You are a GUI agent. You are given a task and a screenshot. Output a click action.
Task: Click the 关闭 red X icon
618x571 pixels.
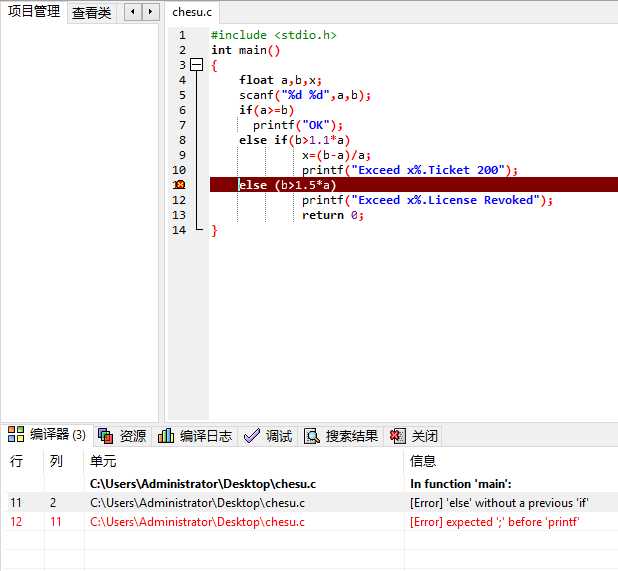point(397,436)
